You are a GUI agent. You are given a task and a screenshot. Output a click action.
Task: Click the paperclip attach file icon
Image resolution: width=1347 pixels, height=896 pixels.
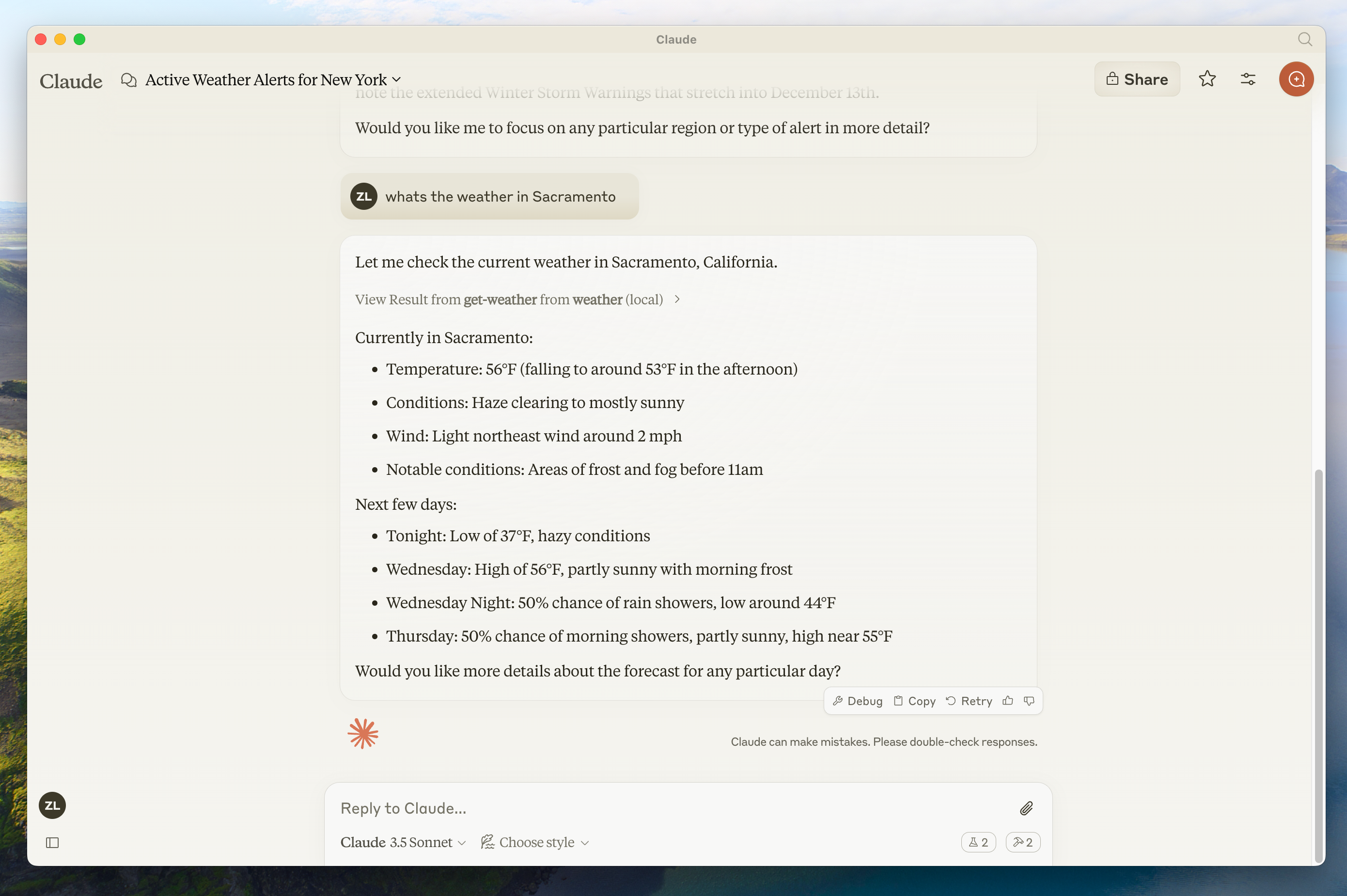pyautogui.click(x=1026, y=808)
